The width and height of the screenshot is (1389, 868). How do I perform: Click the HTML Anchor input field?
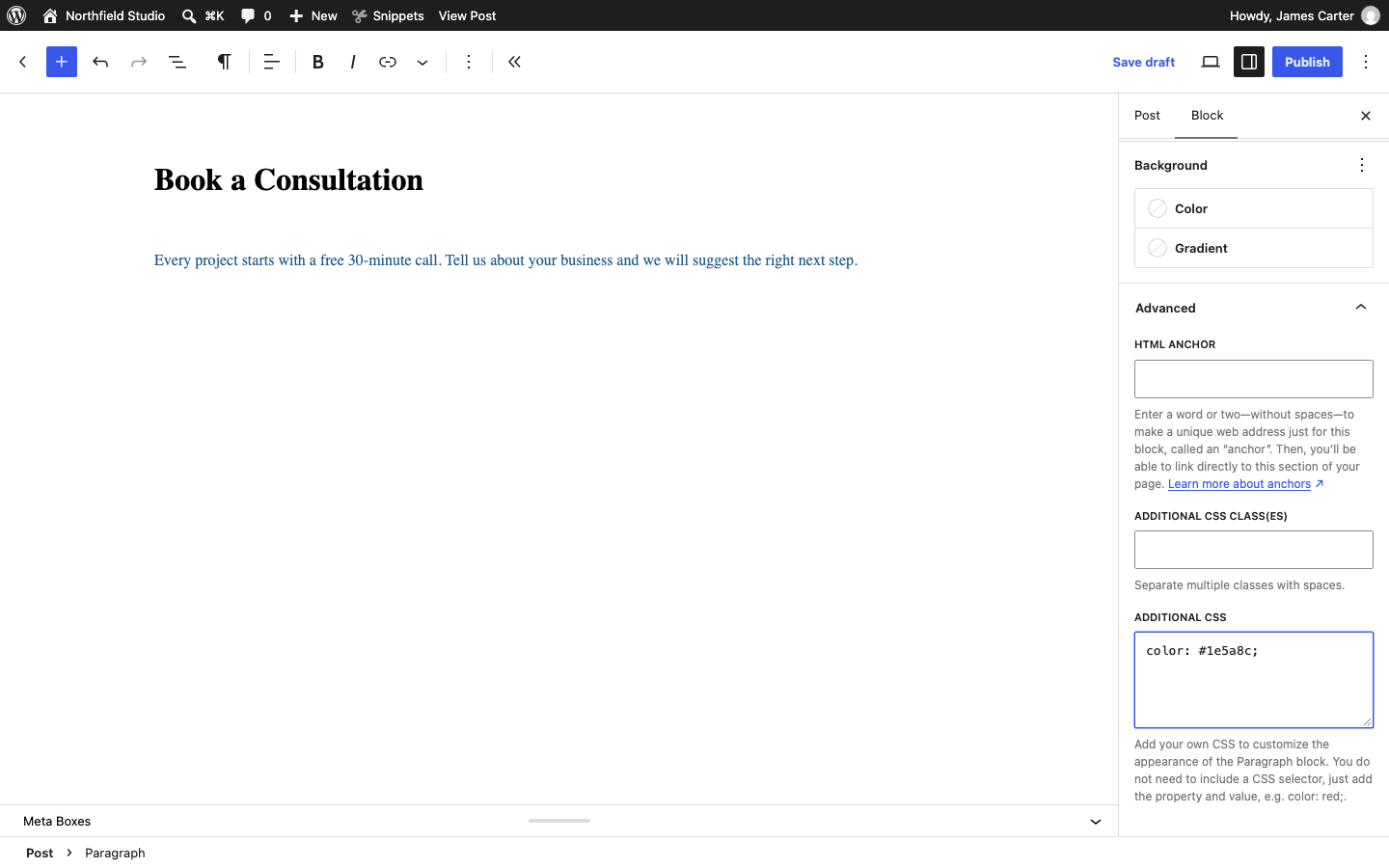pyautogui.click(x=1254, y=379)
